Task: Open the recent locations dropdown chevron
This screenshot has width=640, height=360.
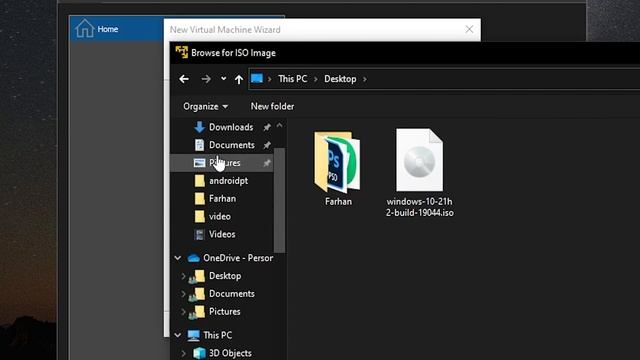Action: [223, 78]
